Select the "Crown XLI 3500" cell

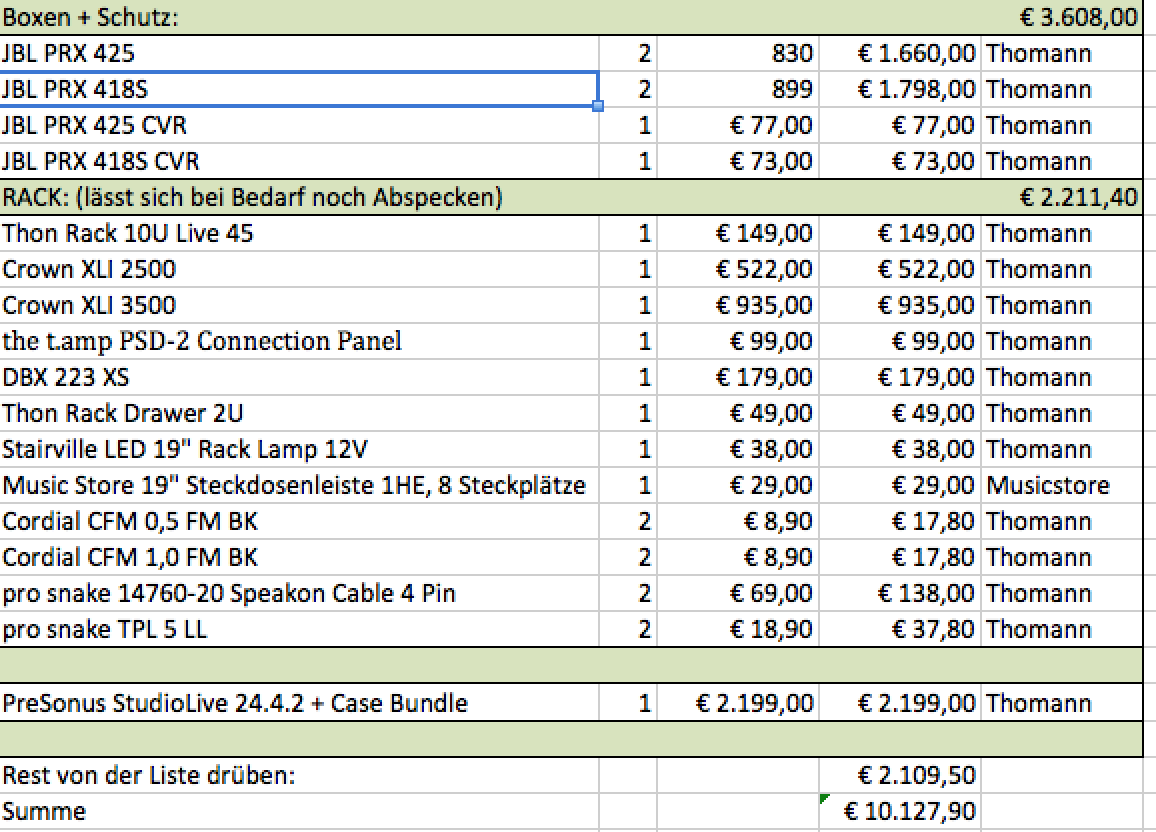tap(299, 305)
